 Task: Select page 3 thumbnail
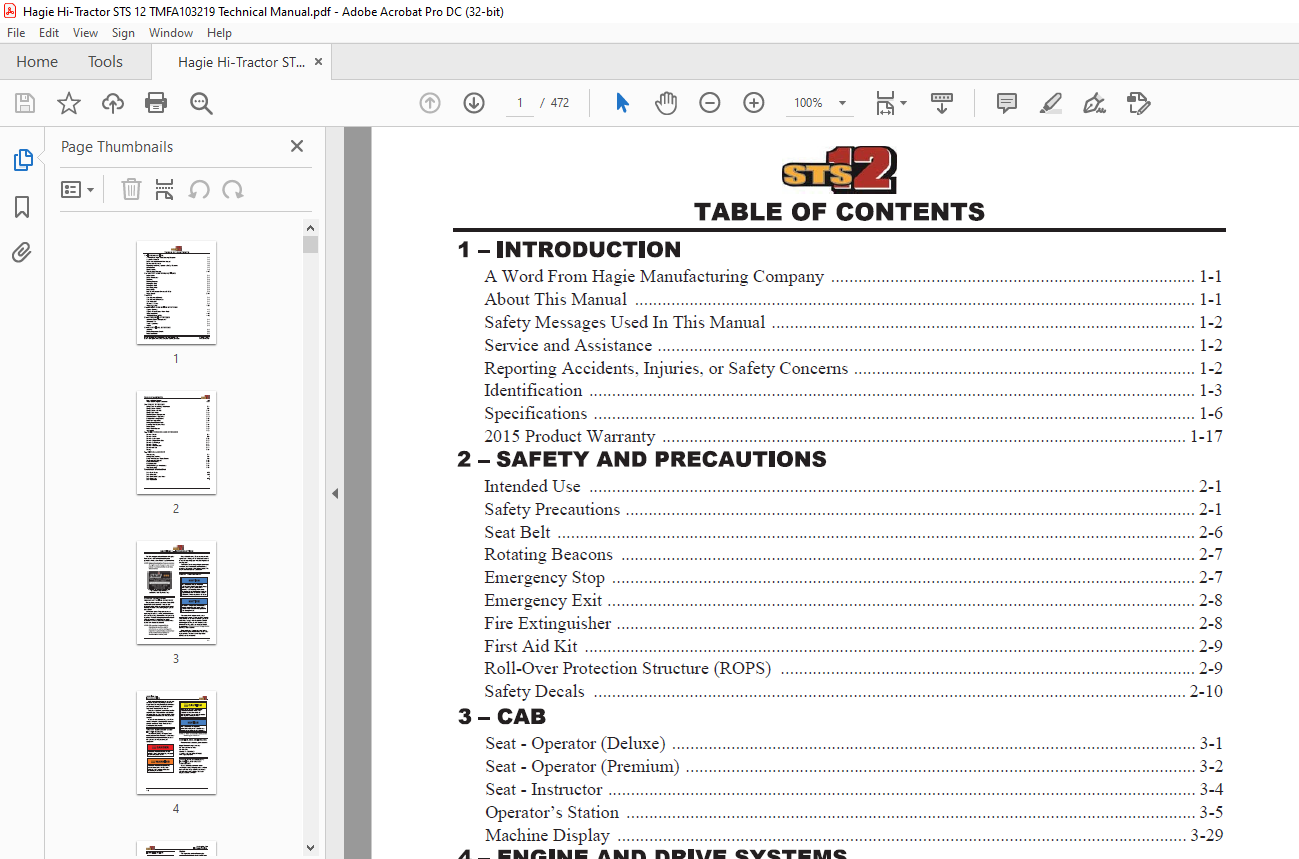pyautogui.click(x=176, y=592)
